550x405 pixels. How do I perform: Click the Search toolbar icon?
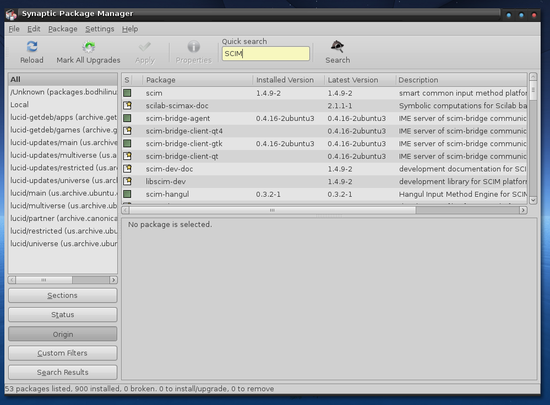[337, 46]
